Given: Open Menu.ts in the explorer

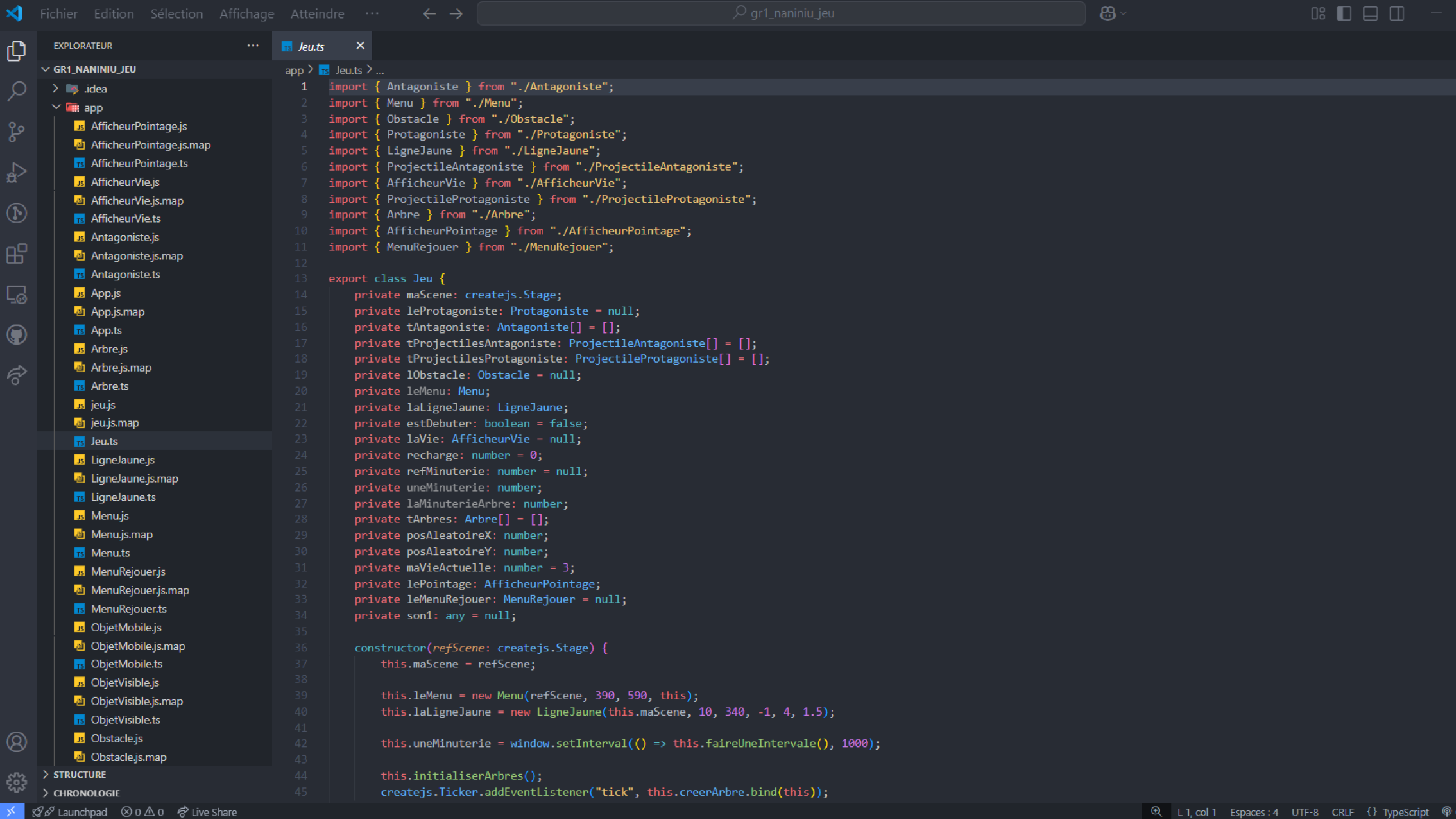Looking at the screenshot, I should 110,552.
